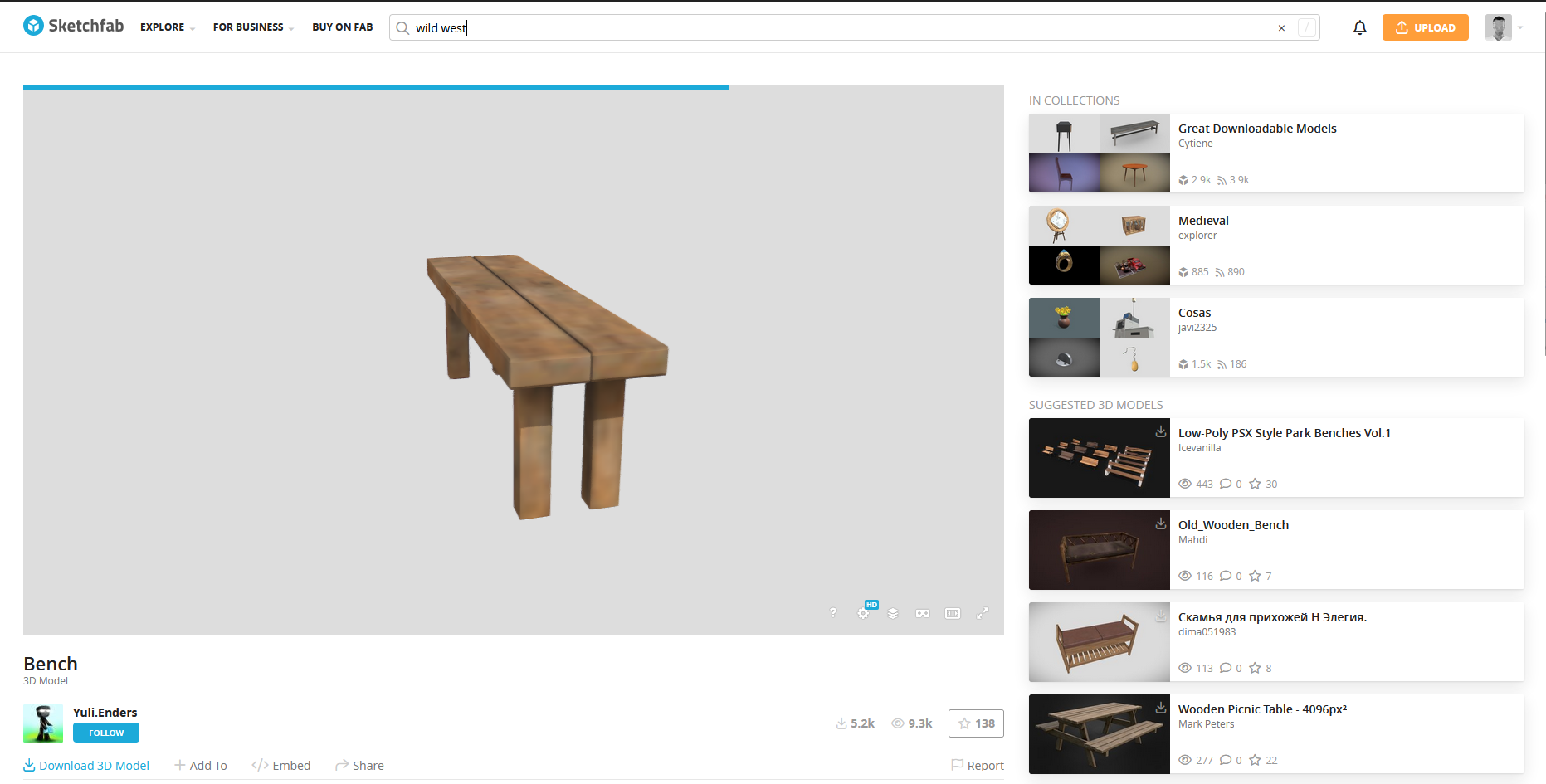
Task: Open the Скамья для прихожей model
Action: pos(1276,642)
